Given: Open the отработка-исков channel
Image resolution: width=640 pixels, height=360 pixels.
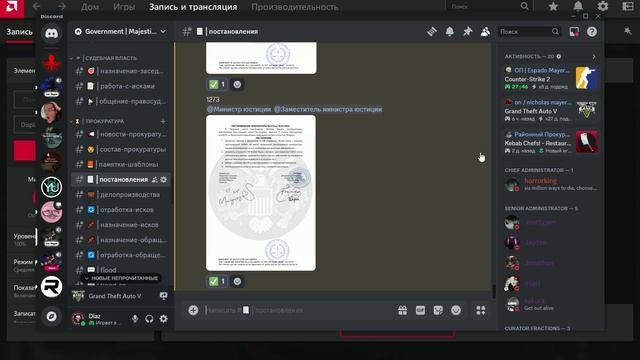Looking at the screenshot, I should [121, 210].
